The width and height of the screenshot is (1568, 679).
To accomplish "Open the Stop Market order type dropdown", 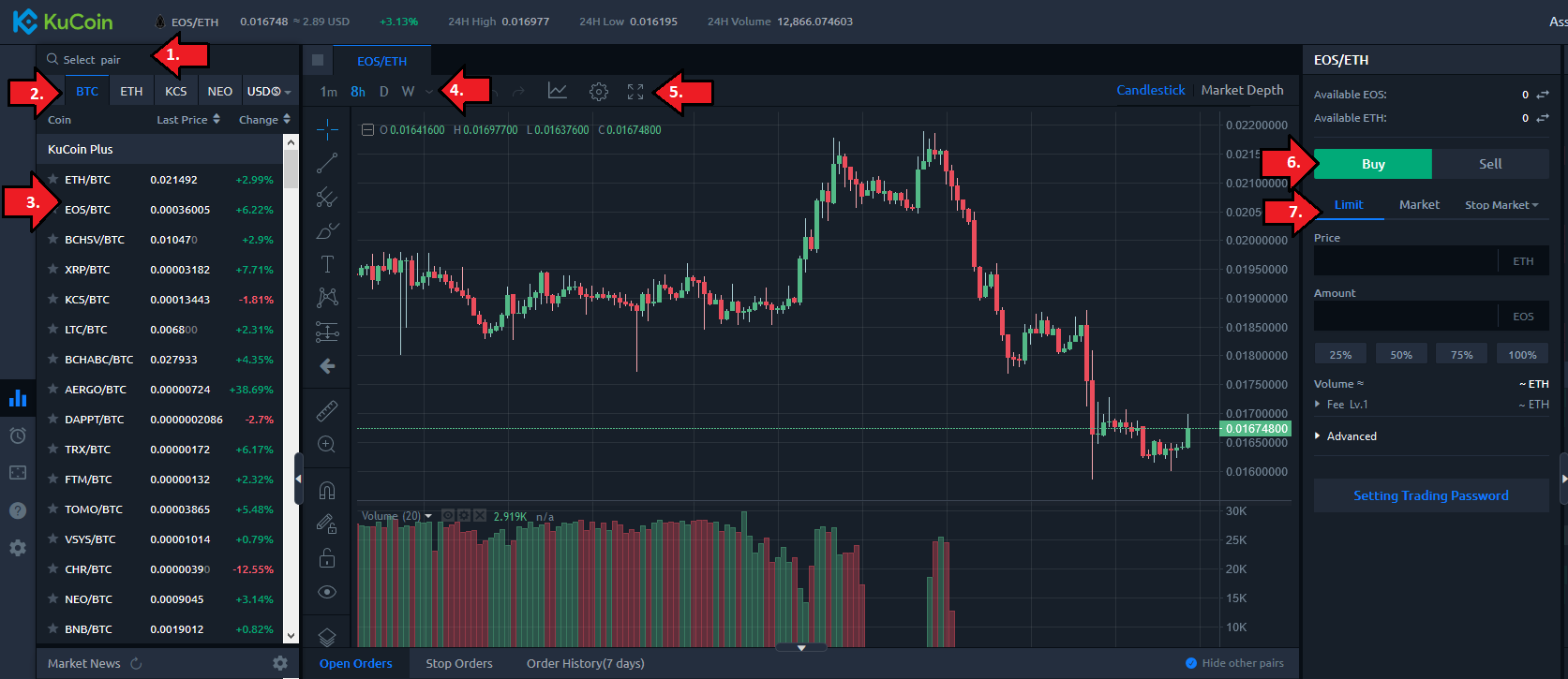I will 1501,205.
